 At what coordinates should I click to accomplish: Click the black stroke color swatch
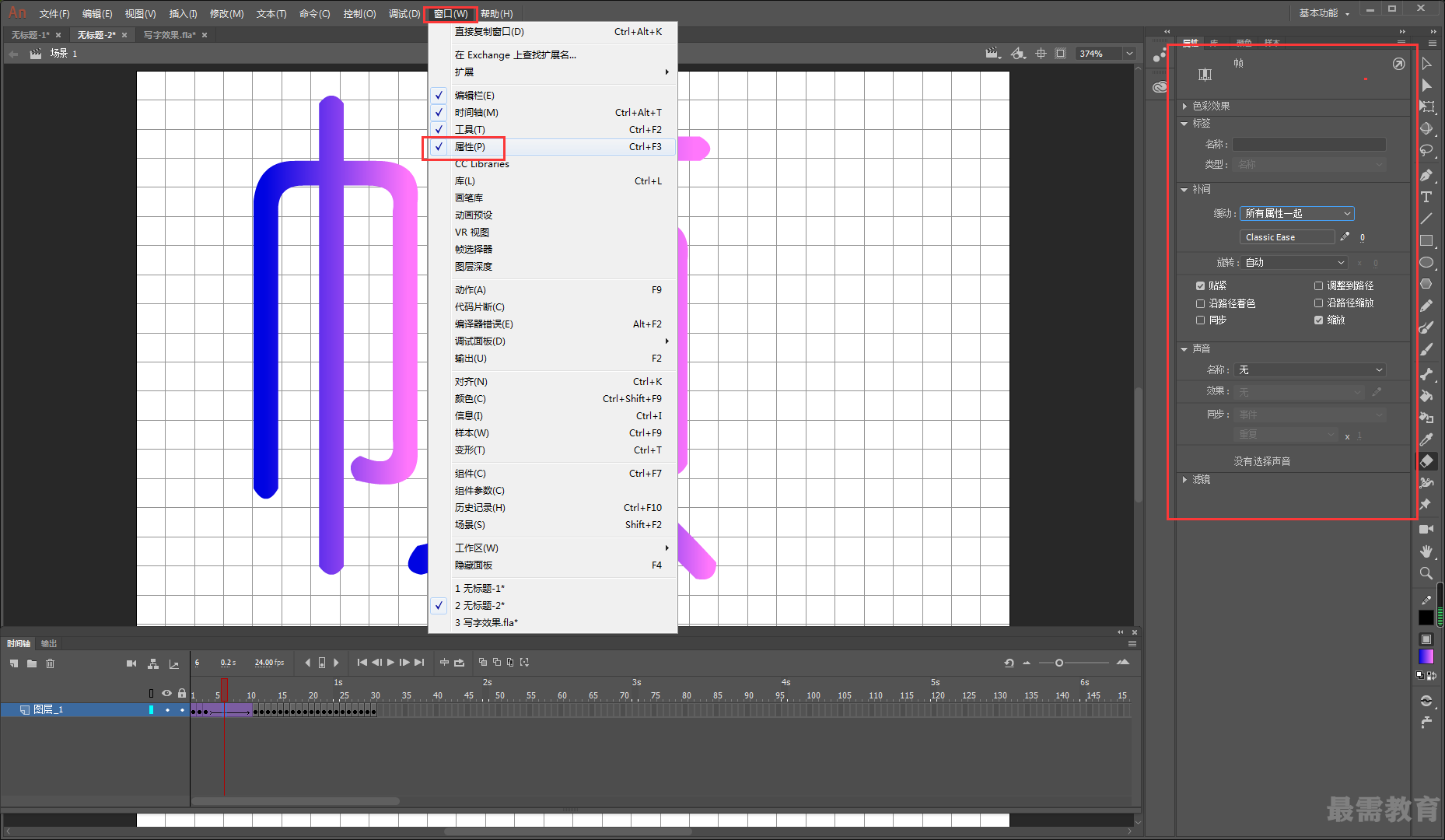pos(1426,618)
